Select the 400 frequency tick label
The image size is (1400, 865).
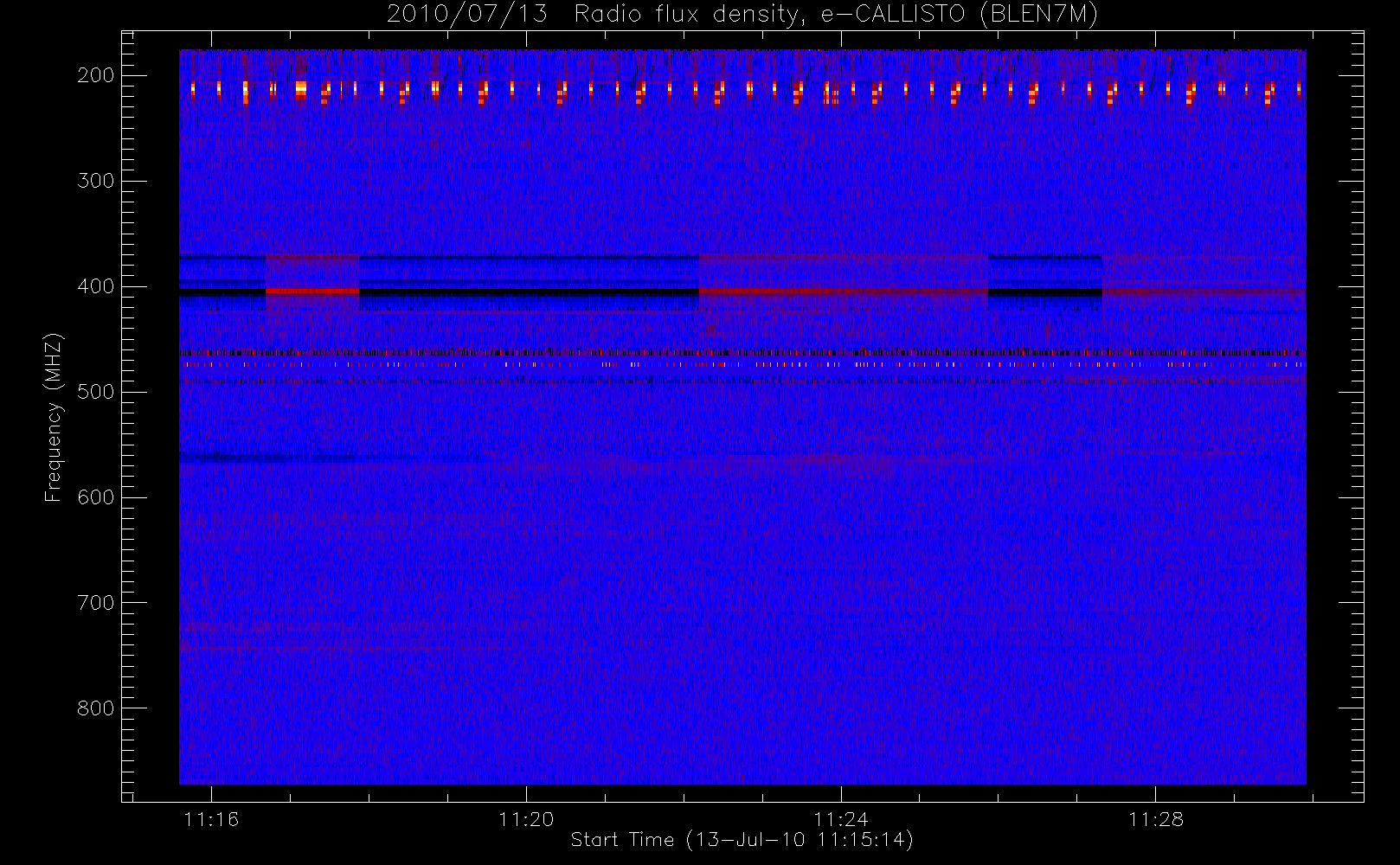coord(96,286)
